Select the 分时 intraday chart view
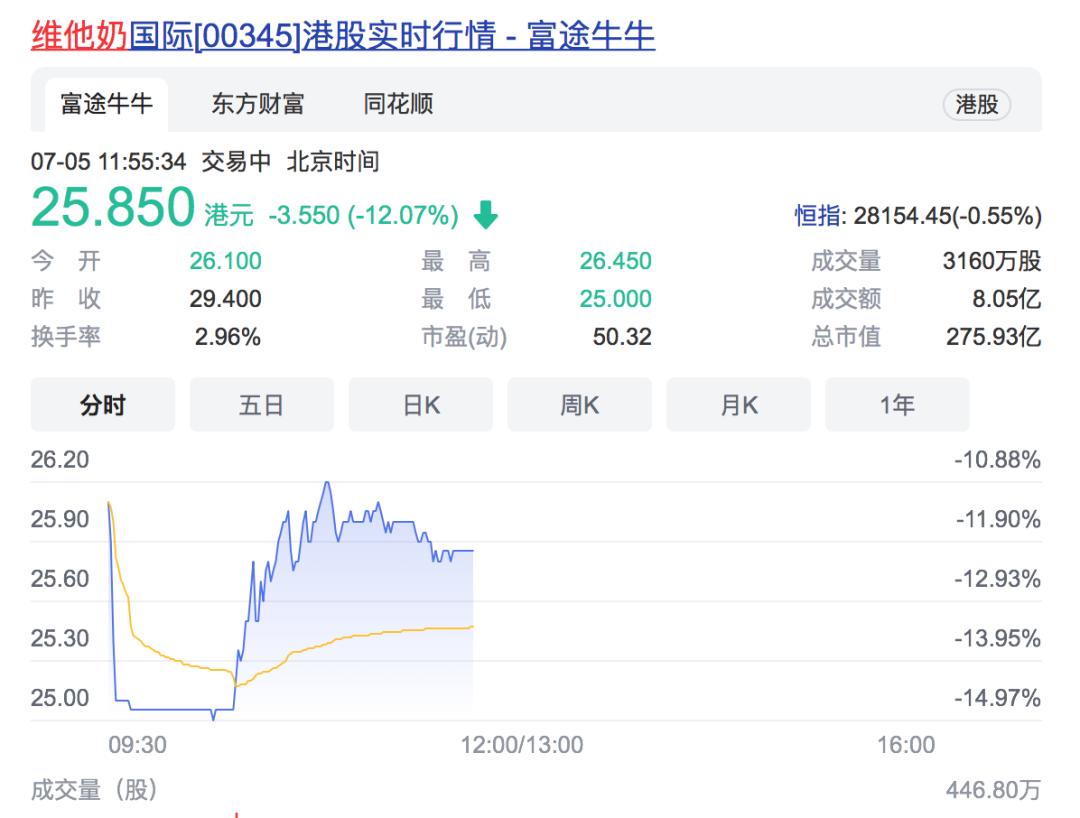 click(x=103, y=405)
